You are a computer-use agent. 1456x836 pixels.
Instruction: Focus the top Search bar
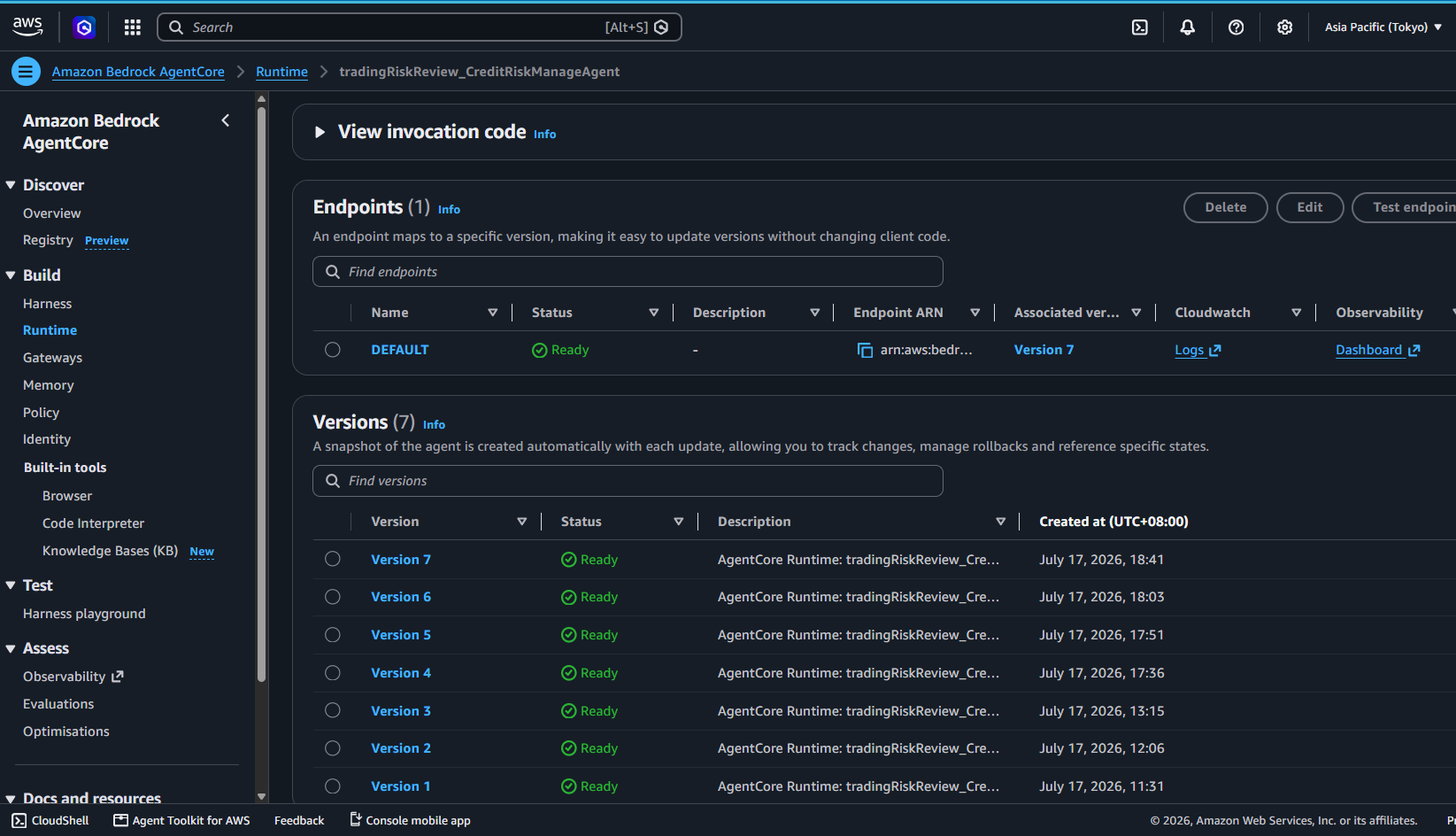coord(419,27)
